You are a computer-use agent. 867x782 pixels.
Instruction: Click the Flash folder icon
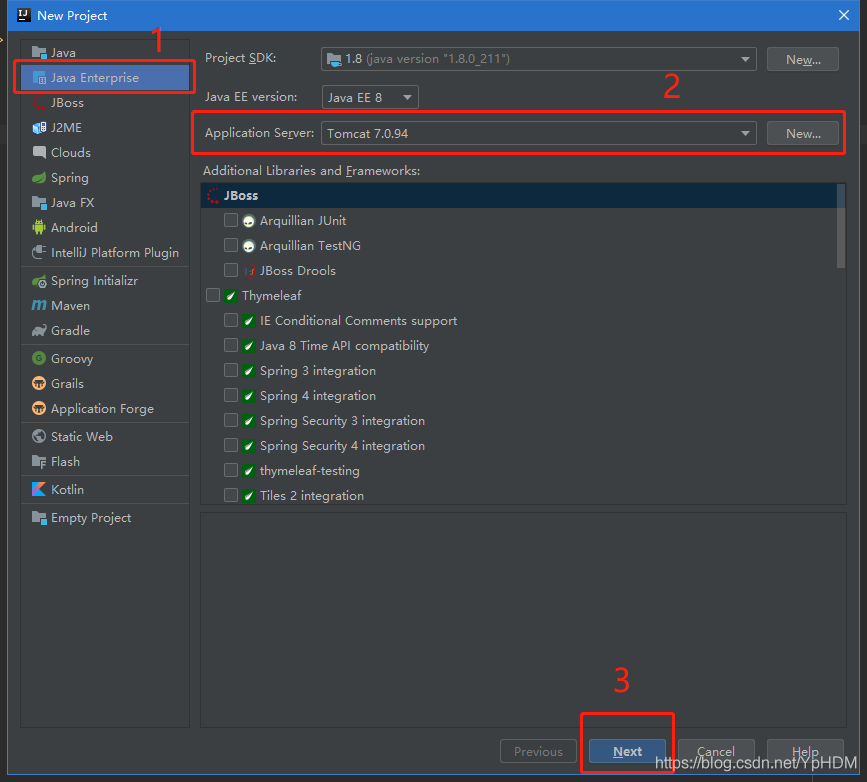coord(39,461)
